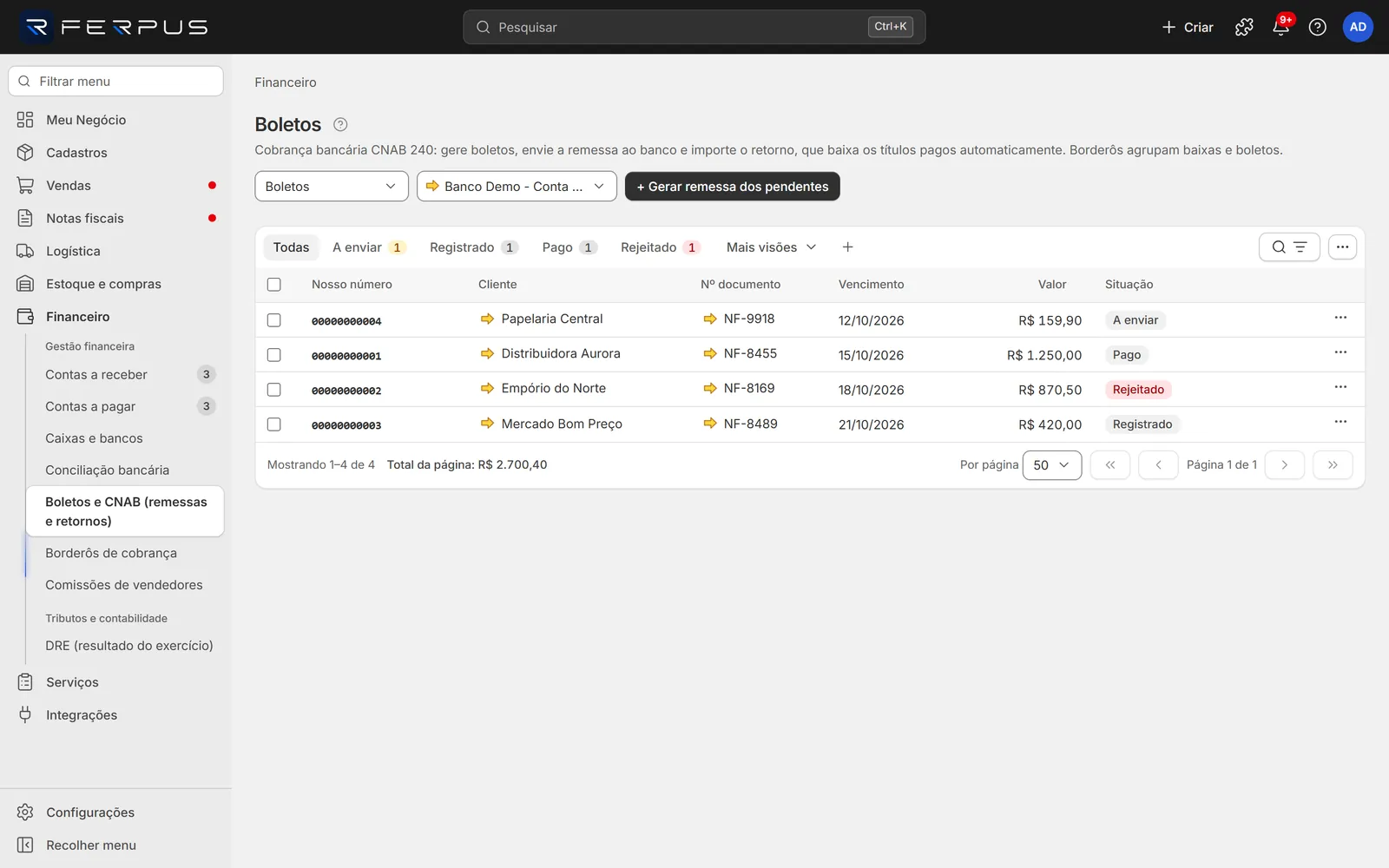Jump to the first page arrow

click(x=1110, y=465)
